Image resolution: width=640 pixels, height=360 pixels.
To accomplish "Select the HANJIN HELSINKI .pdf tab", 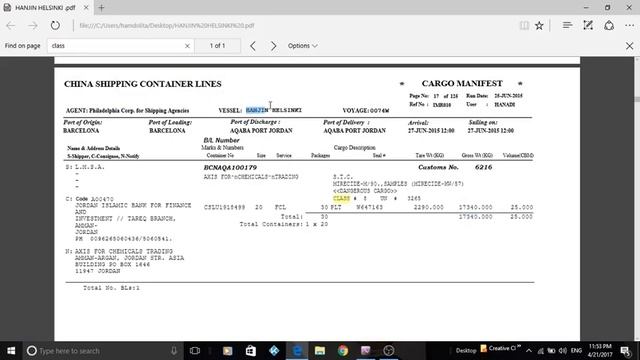I will click(x=46, y=7).
